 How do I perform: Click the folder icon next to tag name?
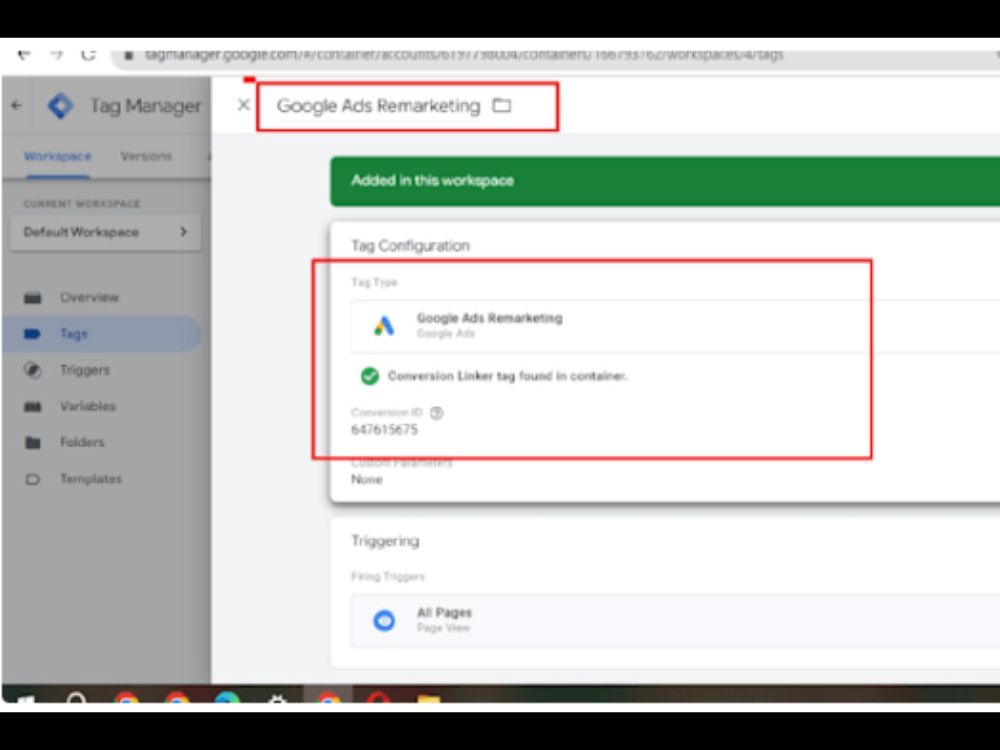(502, 105)
